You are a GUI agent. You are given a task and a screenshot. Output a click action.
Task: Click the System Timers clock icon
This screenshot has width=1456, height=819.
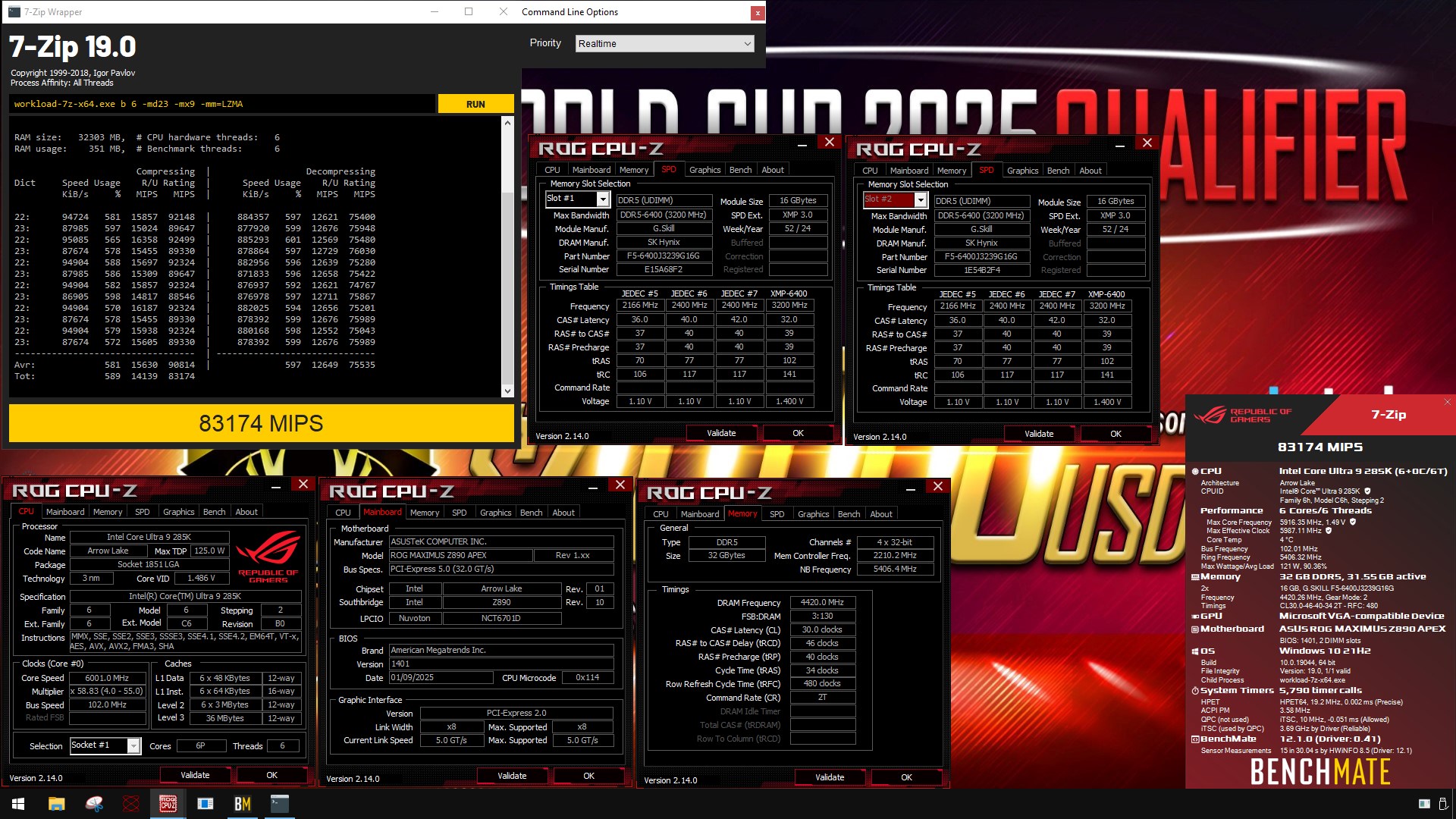[x=1195, y=691]
